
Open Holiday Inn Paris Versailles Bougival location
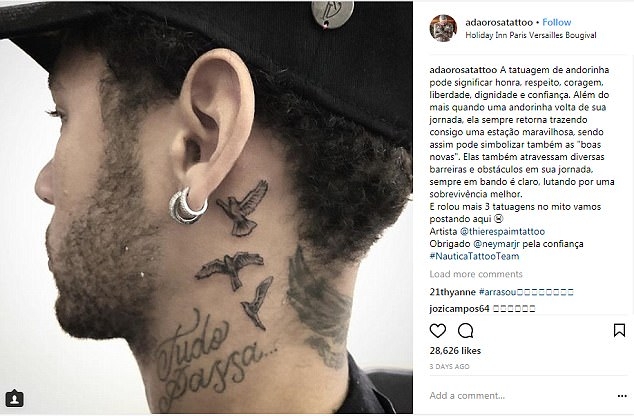[530, 35]
